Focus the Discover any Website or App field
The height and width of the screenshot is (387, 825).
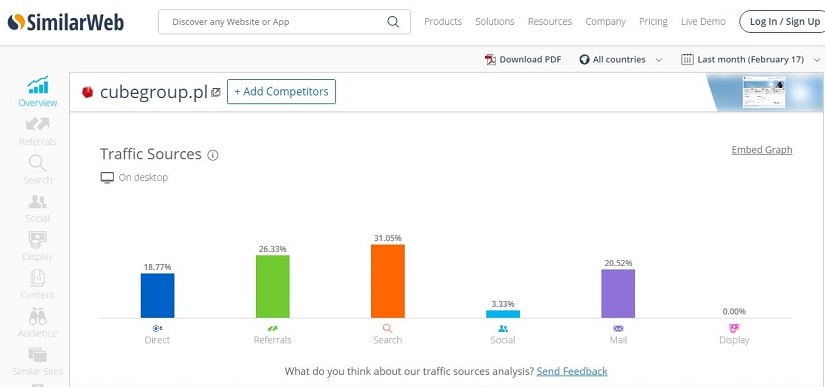coord(284,22)
